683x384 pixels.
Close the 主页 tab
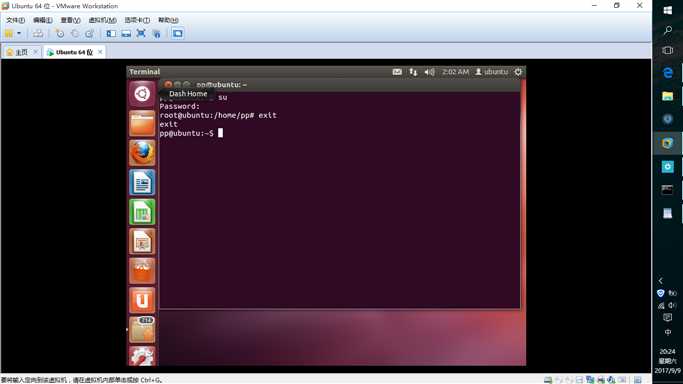pyautogui.click(x=36, y=52)
